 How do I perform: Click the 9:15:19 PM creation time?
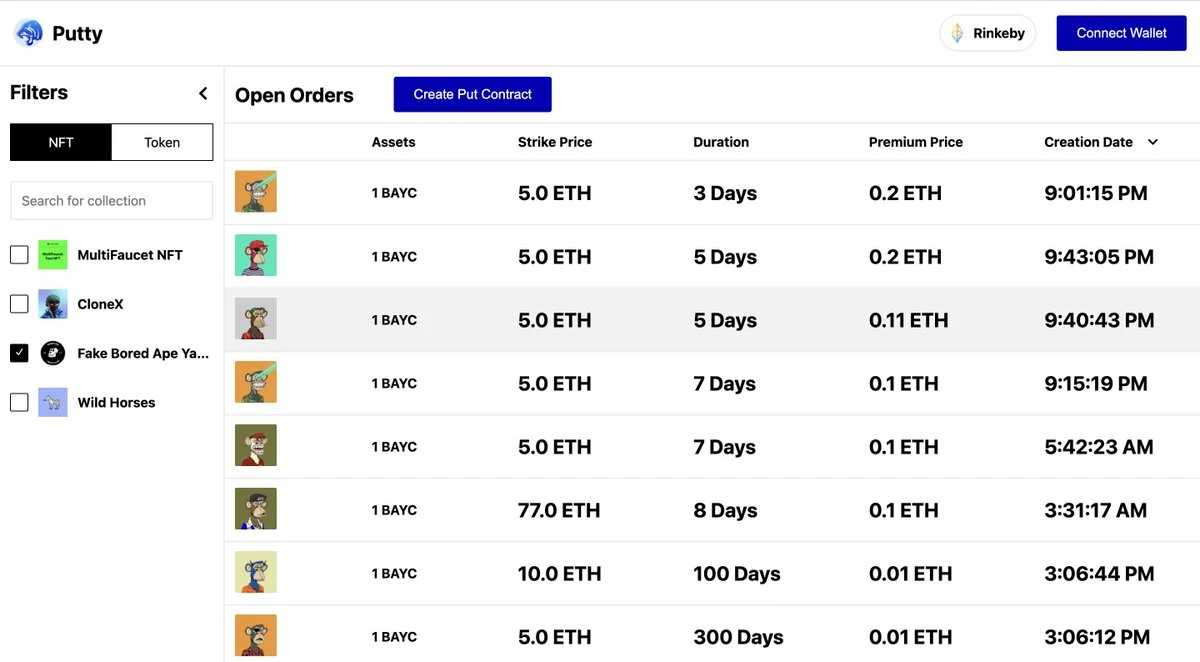tap(1096, 383)
